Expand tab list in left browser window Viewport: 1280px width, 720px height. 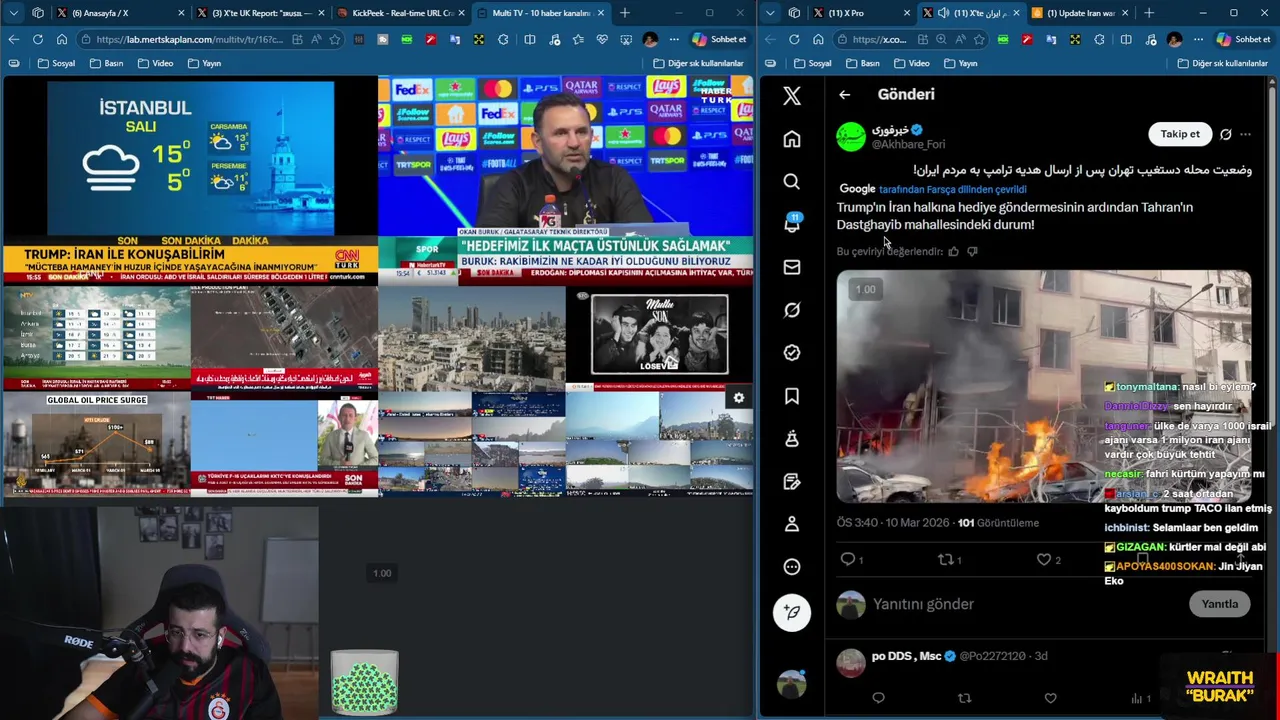14,13
